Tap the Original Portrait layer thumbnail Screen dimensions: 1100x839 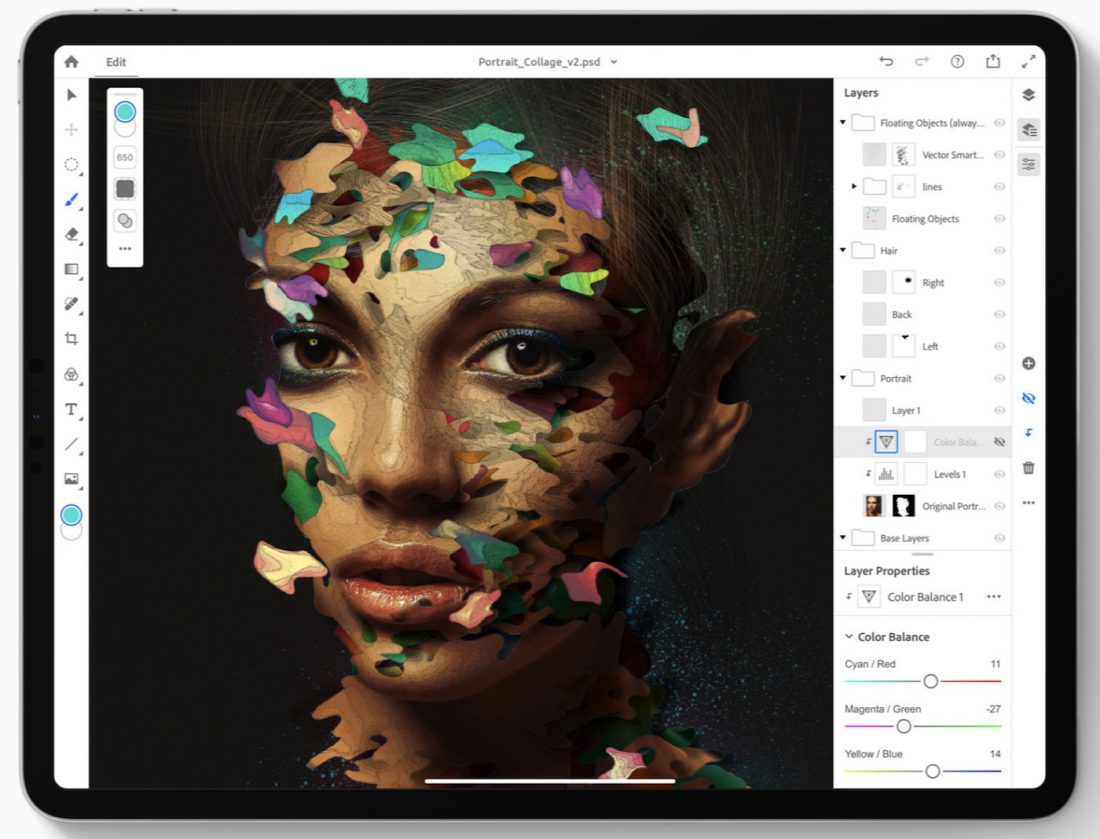(x=874, y=505)
